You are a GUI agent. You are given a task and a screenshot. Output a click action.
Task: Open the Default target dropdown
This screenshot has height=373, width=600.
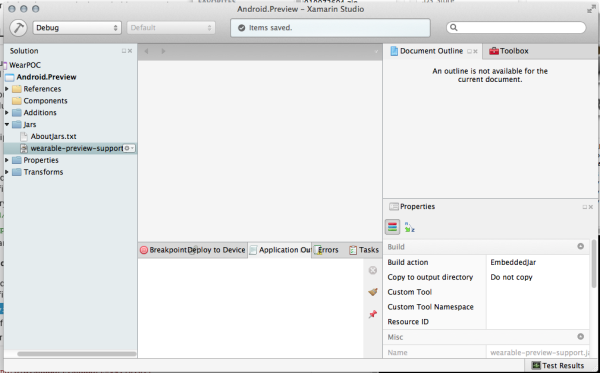[x=171, y=28]
